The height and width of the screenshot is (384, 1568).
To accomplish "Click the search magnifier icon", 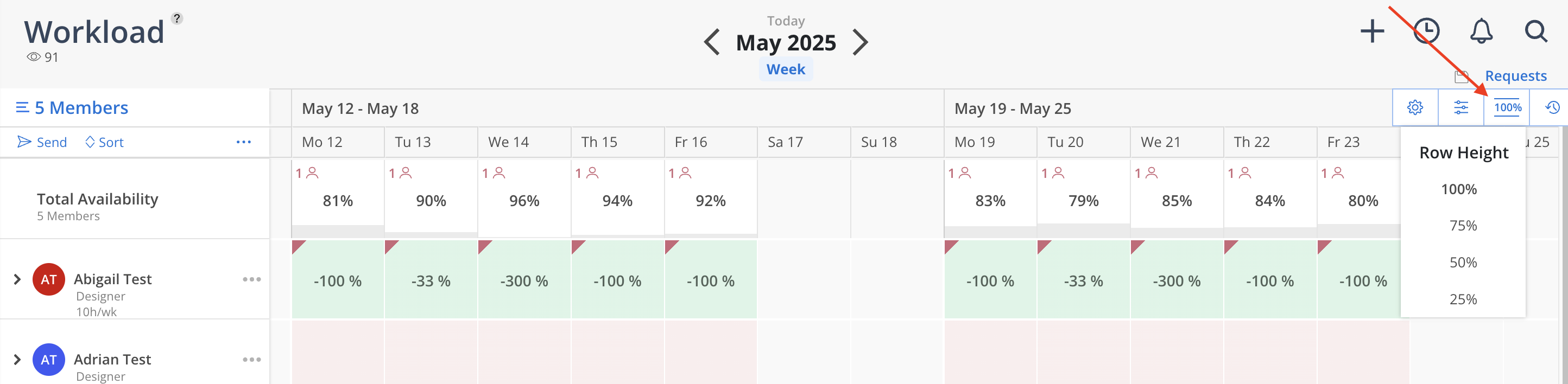I will [1536, 31].
